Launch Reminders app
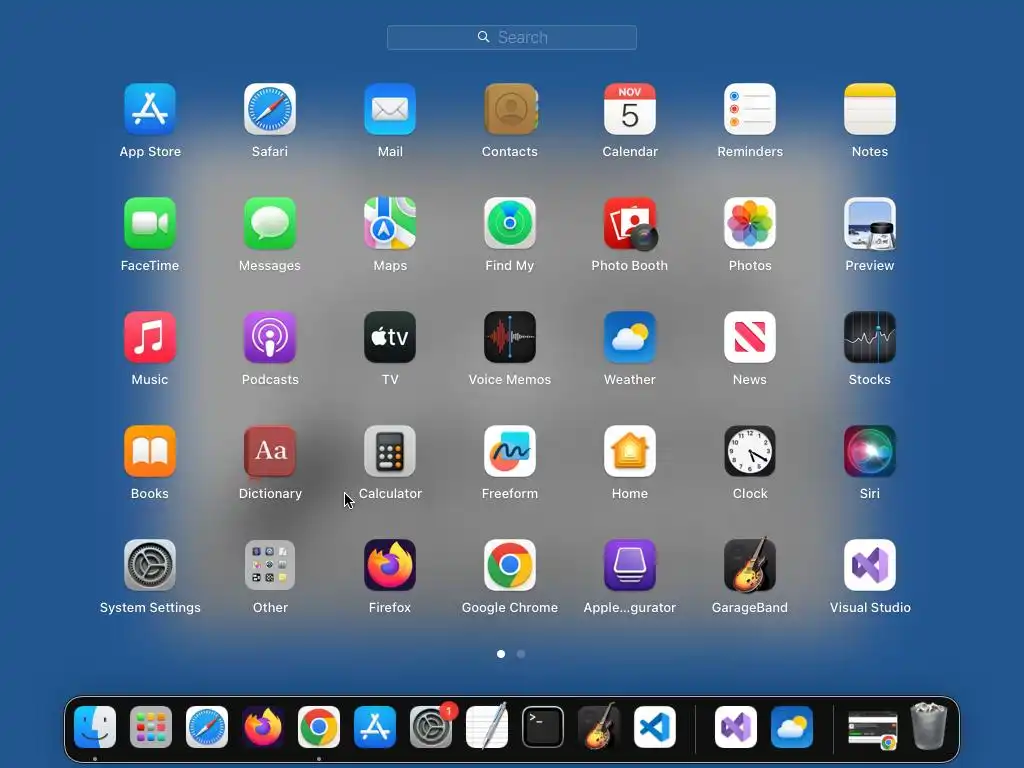The height and width of the screenshot is (768, 1024). [750, 109]
